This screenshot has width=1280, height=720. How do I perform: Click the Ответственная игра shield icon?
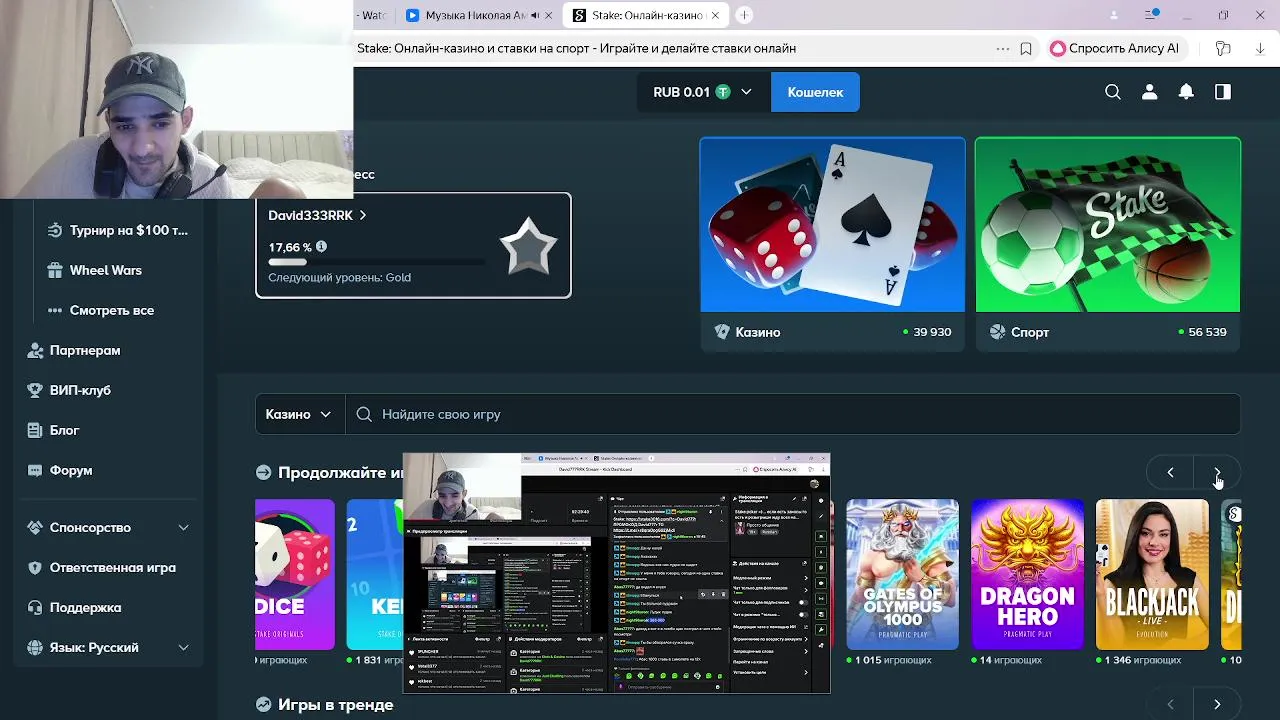[35, 567]
